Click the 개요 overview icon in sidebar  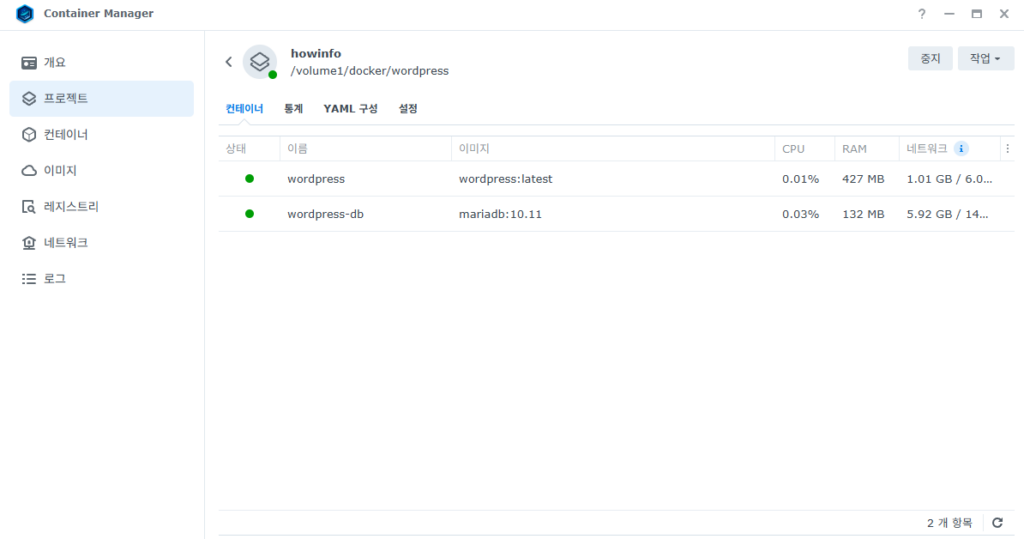29,63
